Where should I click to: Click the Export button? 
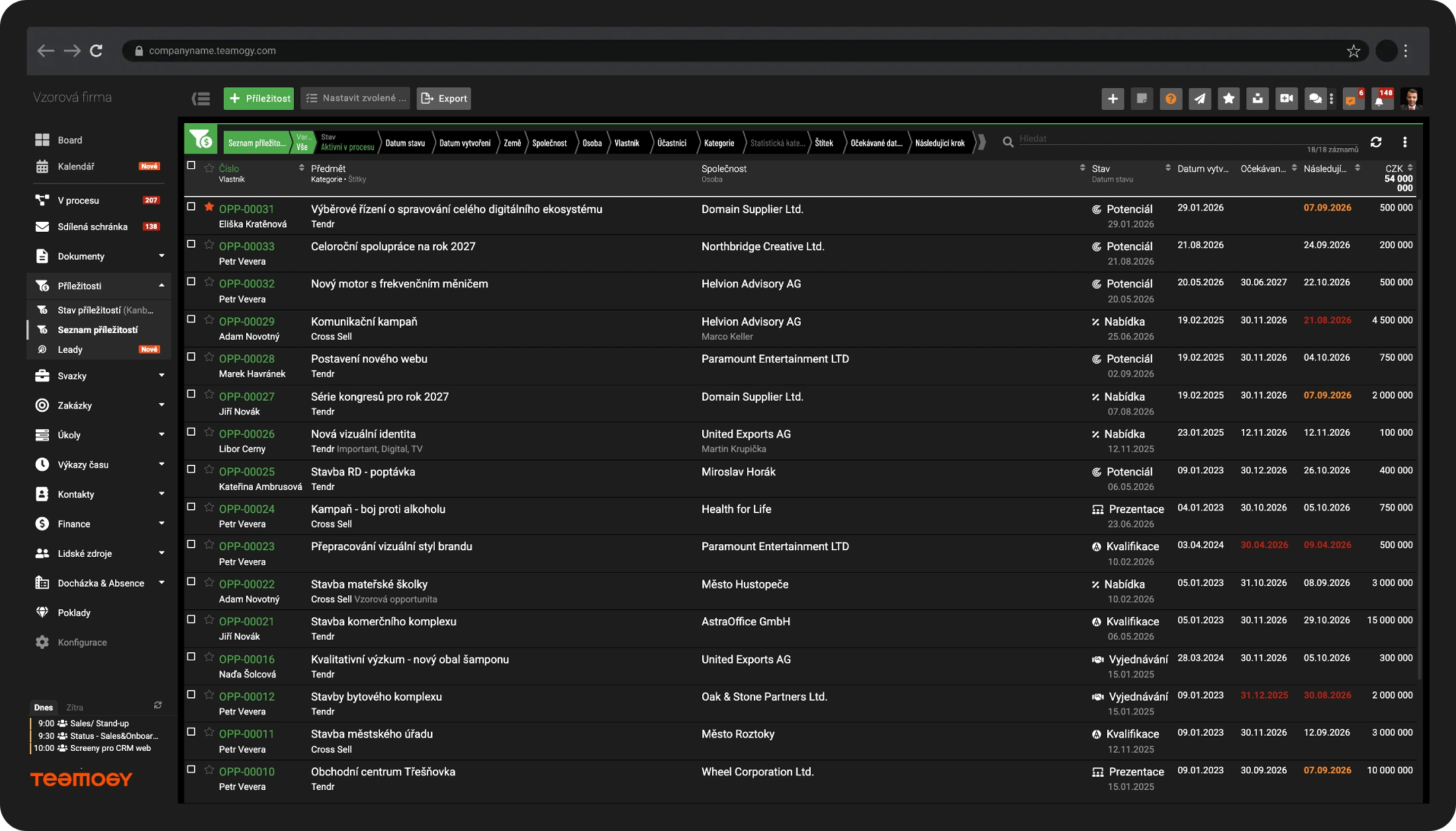click(x=444, y=99)
